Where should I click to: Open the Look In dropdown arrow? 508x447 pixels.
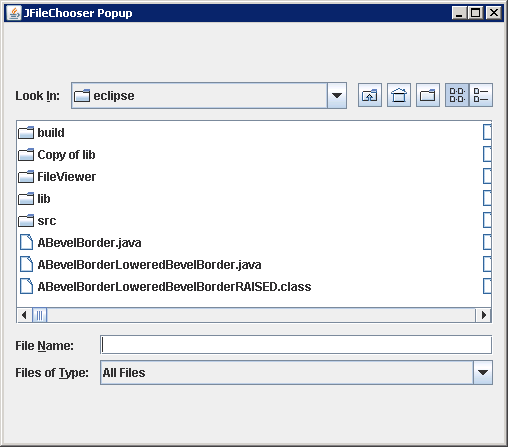click(x=337, y=96)
